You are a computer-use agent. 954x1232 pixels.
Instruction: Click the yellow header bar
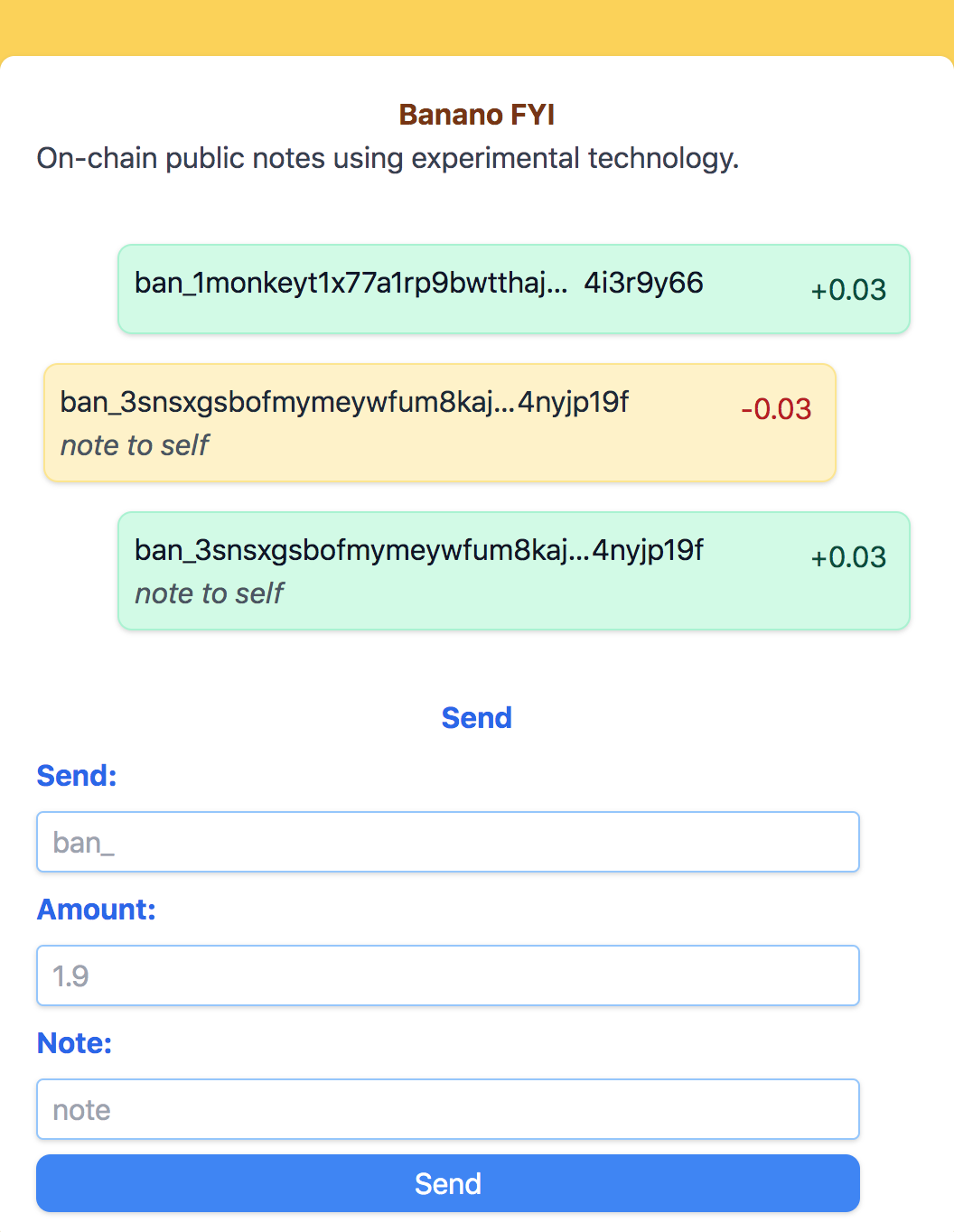pyautogui.click(x=477, y=27)
